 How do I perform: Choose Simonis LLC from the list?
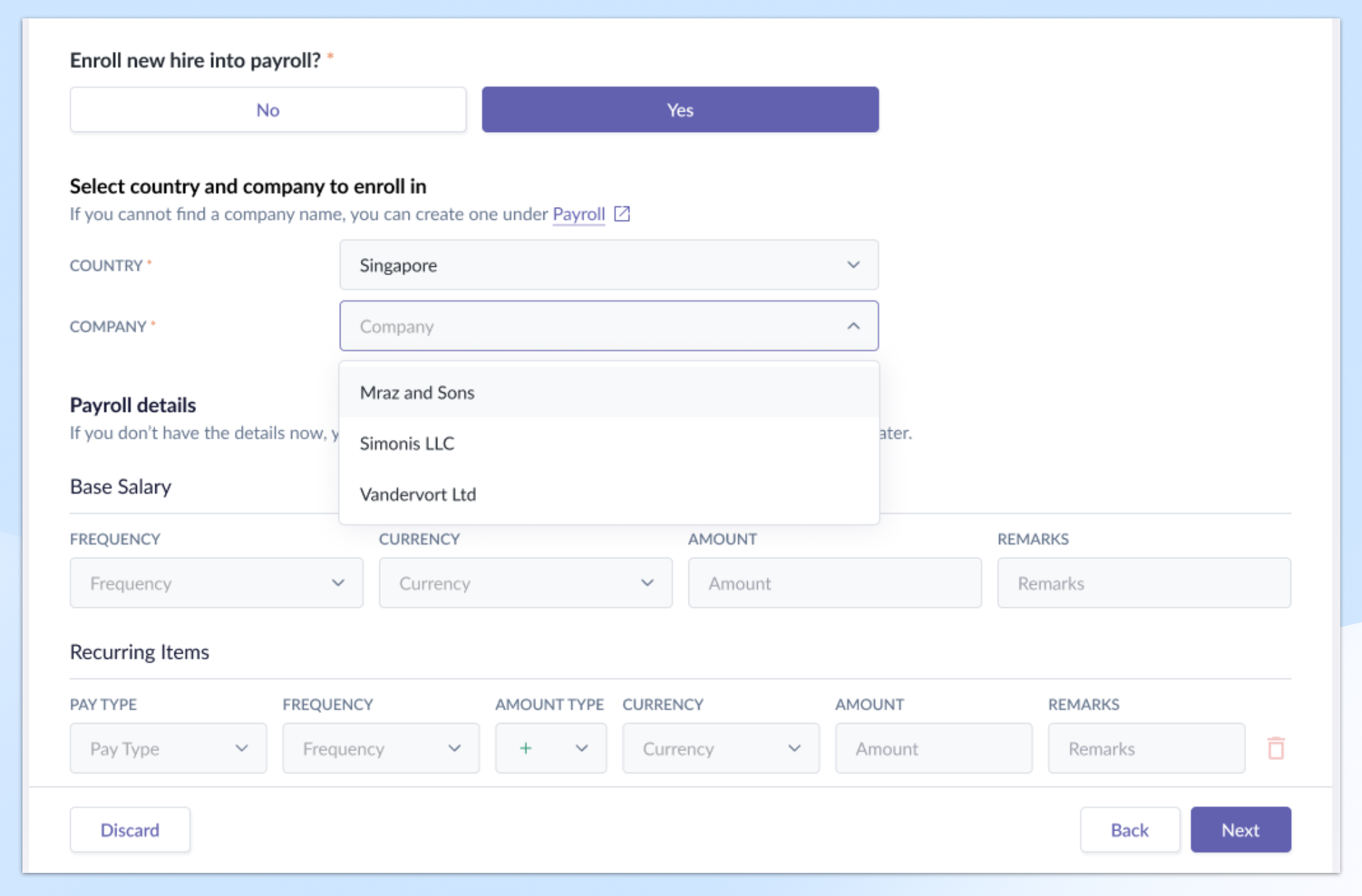609,443
